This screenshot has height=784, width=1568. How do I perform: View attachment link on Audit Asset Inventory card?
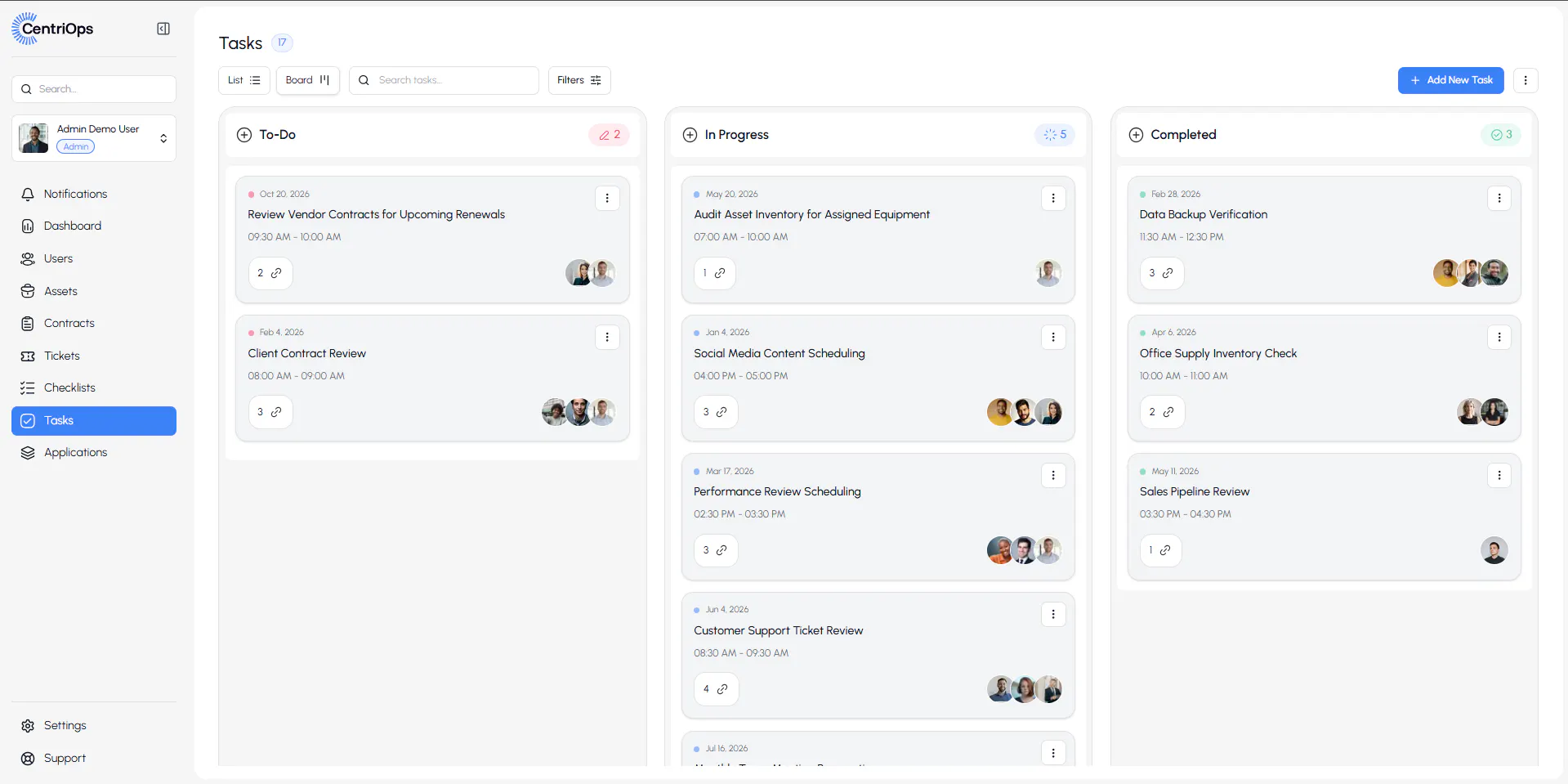(x=715, y=273)
